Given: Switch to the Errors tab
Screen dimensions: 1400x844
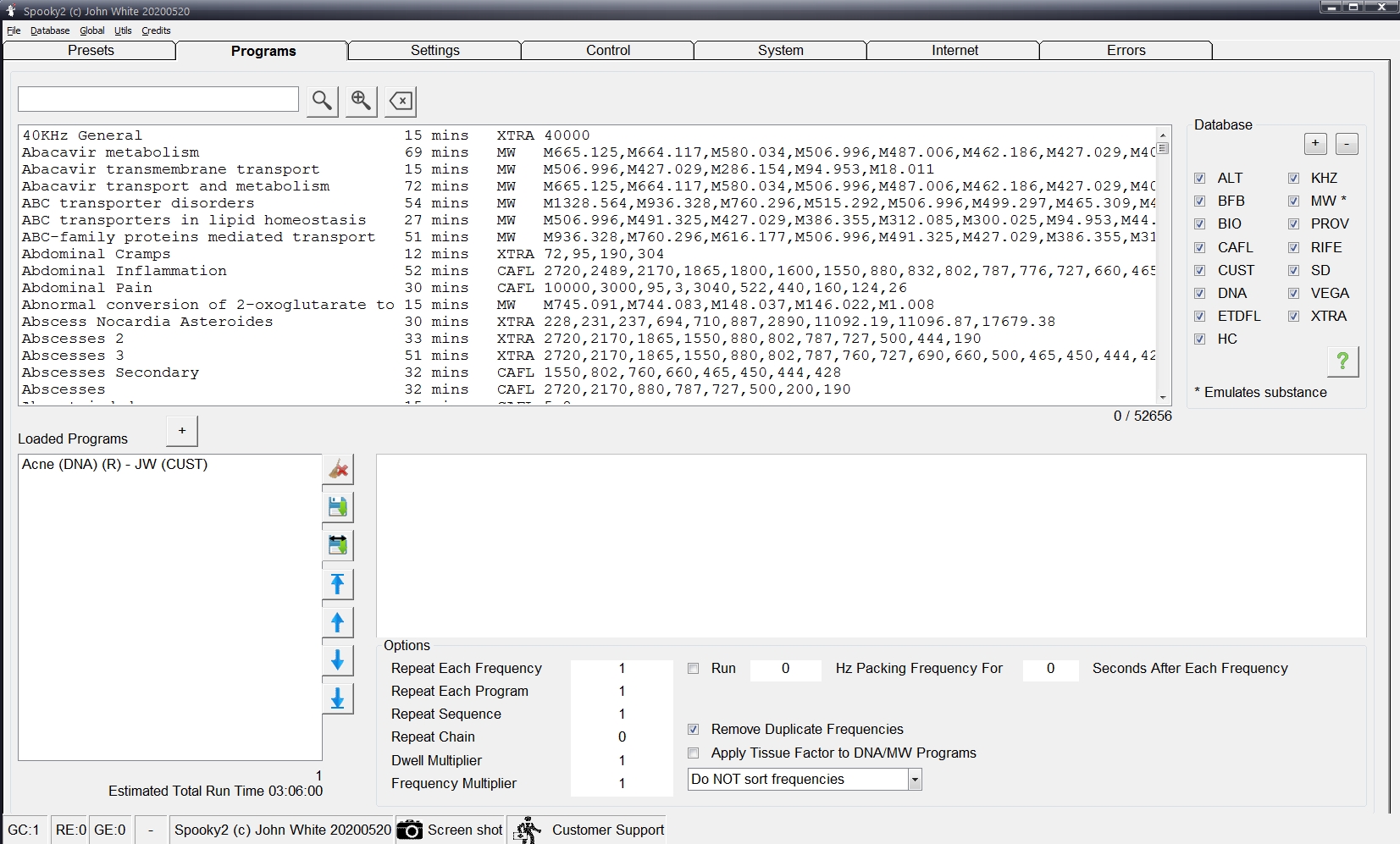Looking at the screenshot, I should (x=1126, y=50).
